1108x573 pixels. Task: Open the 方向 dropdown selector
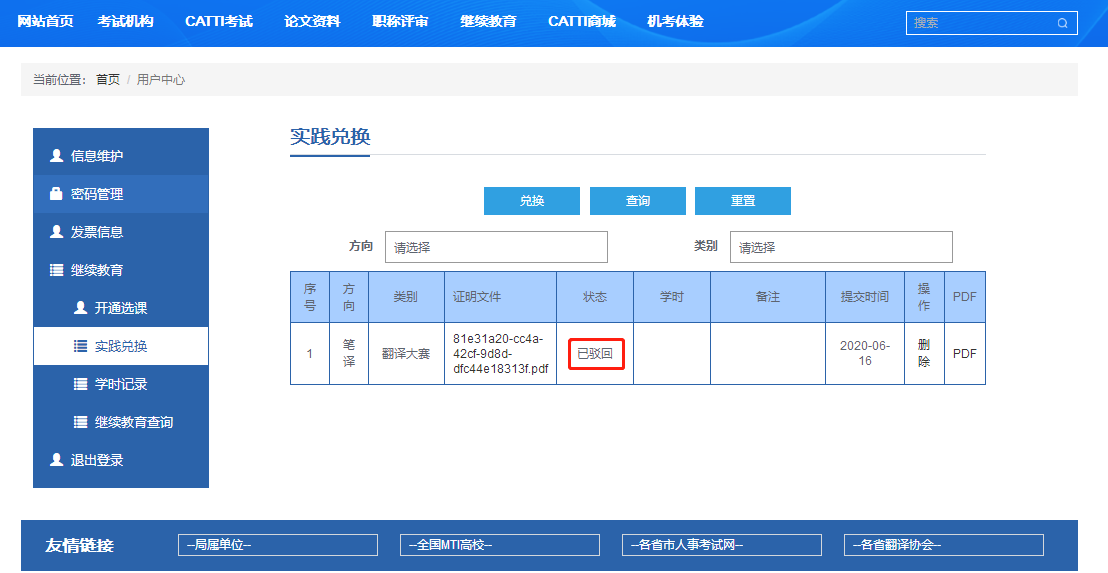pos(496,247)
